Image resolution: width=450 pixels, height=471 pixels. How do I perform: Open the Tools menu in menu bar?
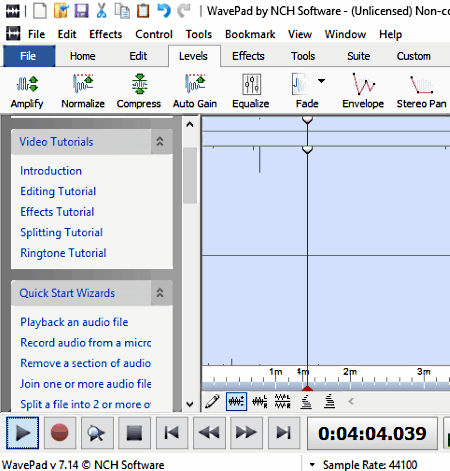(199, 34)
